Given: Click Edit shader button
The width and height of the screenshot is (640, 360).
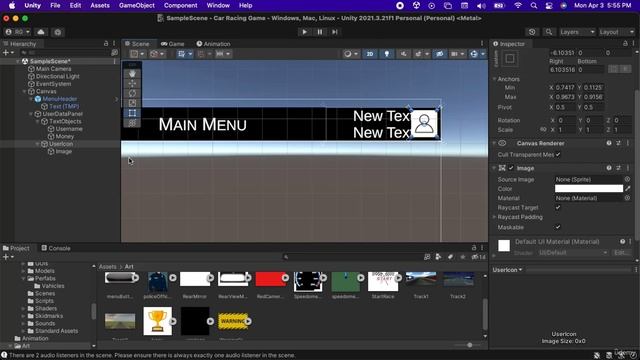Looking at the screenshot, I should [x=622, y=253].
